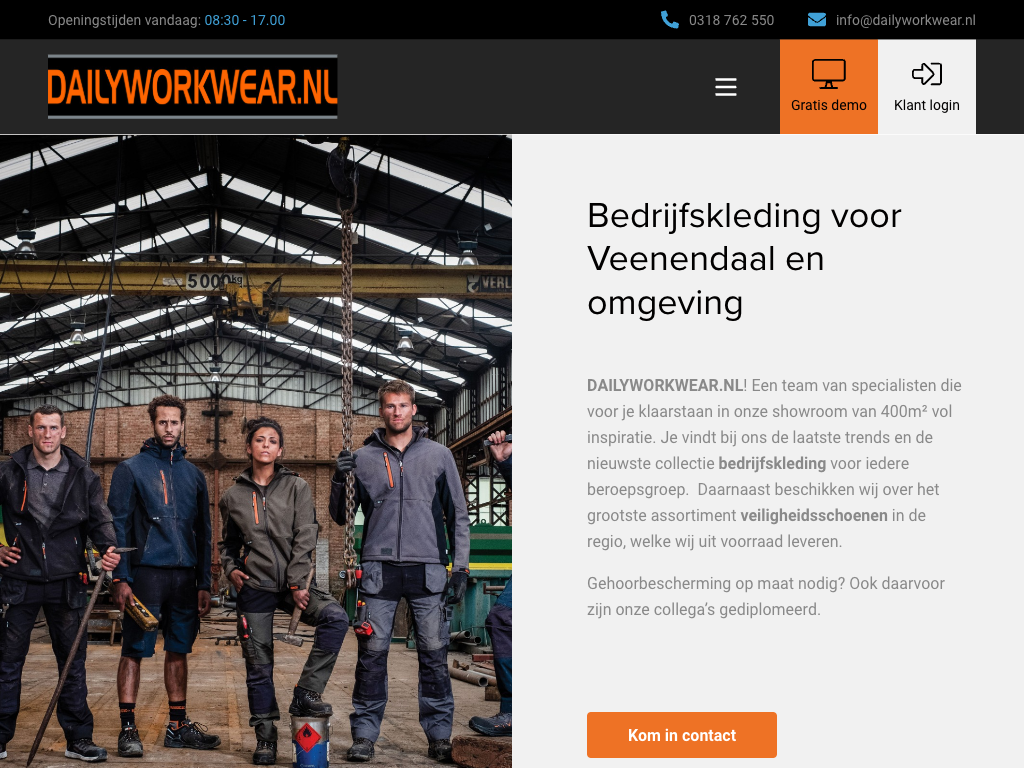Viewport: 1024px width, 768px height.
Task: Click the 5000 kg crane beam in photo
Action: pos(256,280)
